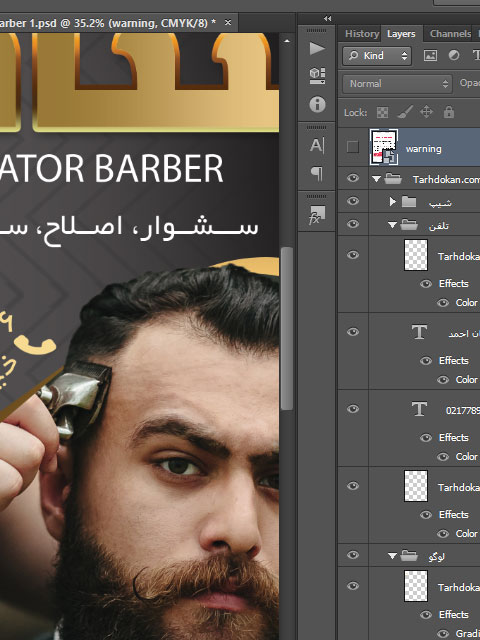Collapse the تلفن group triangle
The height and width of the screenshot is (640, 480).
392,225
